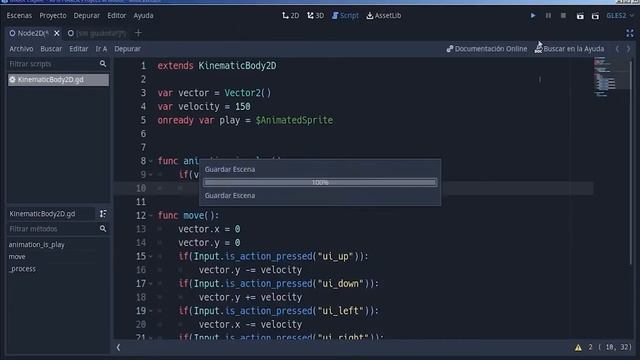
Task: Fold the if block on line 9
Action: click(x=151, y=175)
